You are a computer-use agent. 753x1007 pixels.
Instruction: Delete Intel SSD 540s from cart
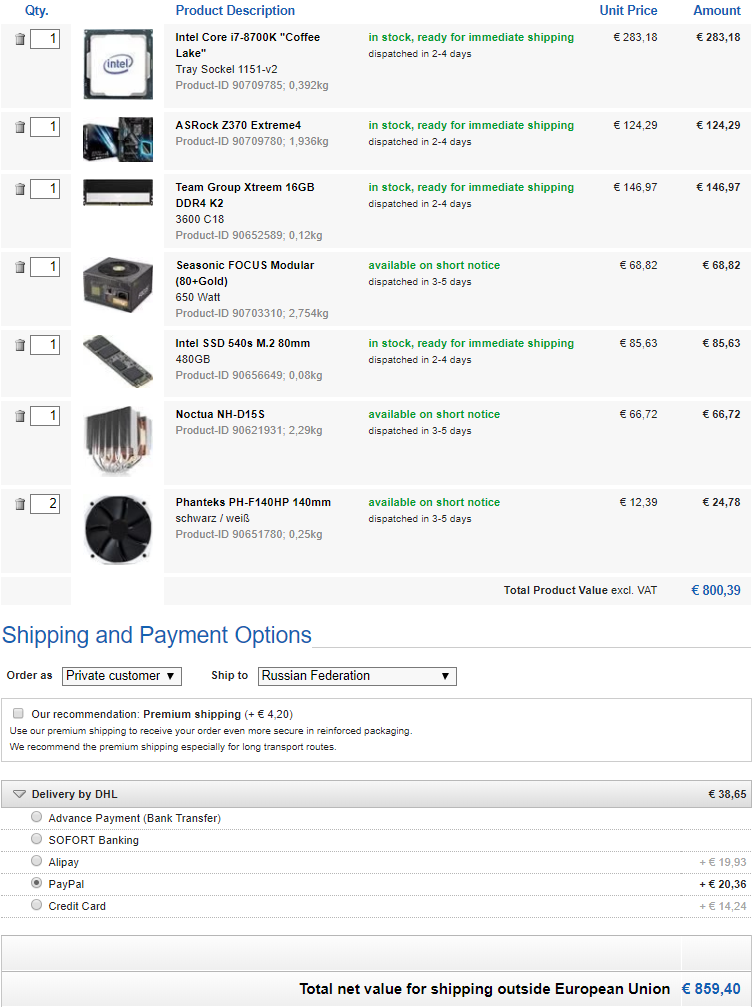pos(20,346)
